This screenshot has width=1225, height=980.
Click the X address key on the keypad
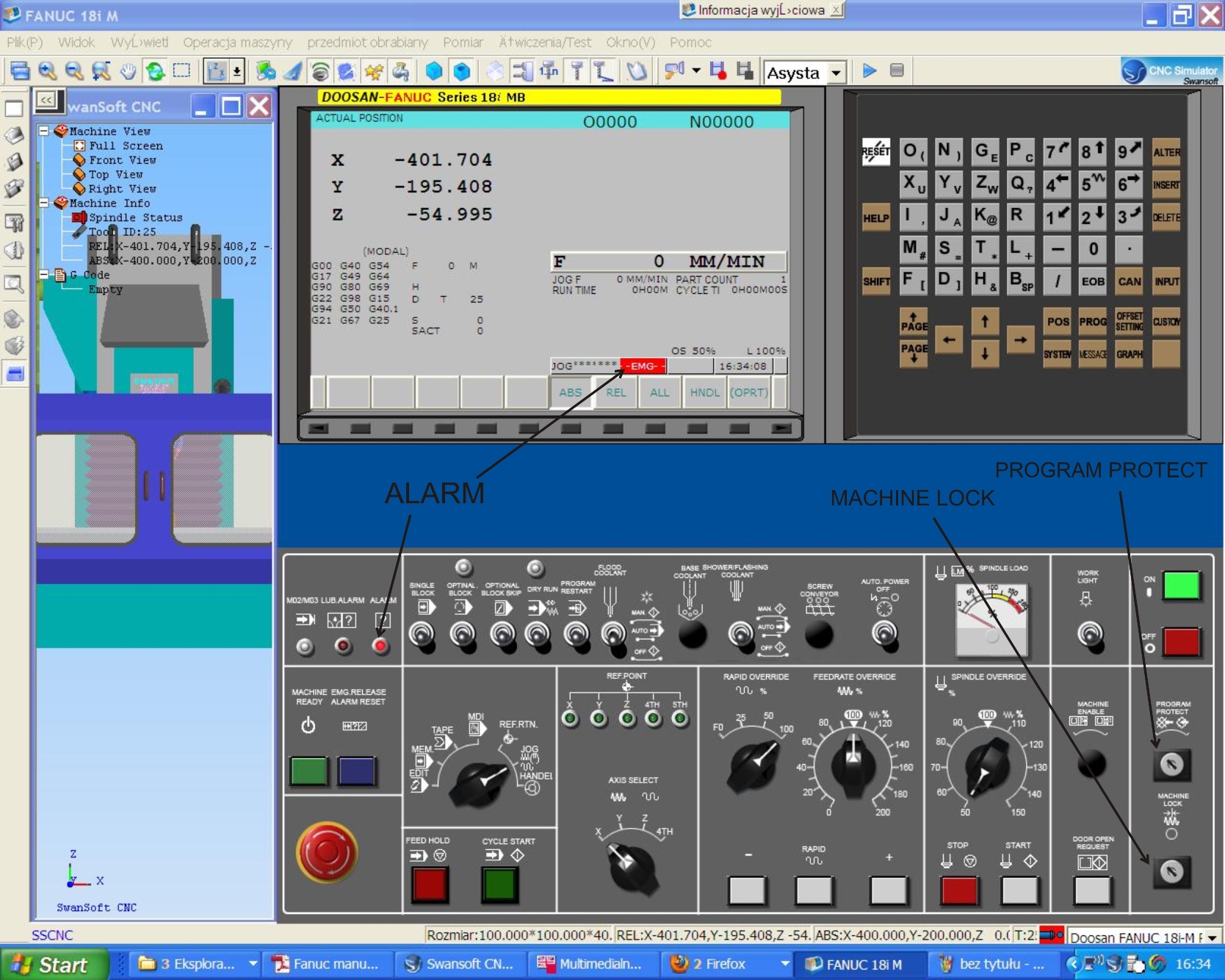tap(914, 184)
